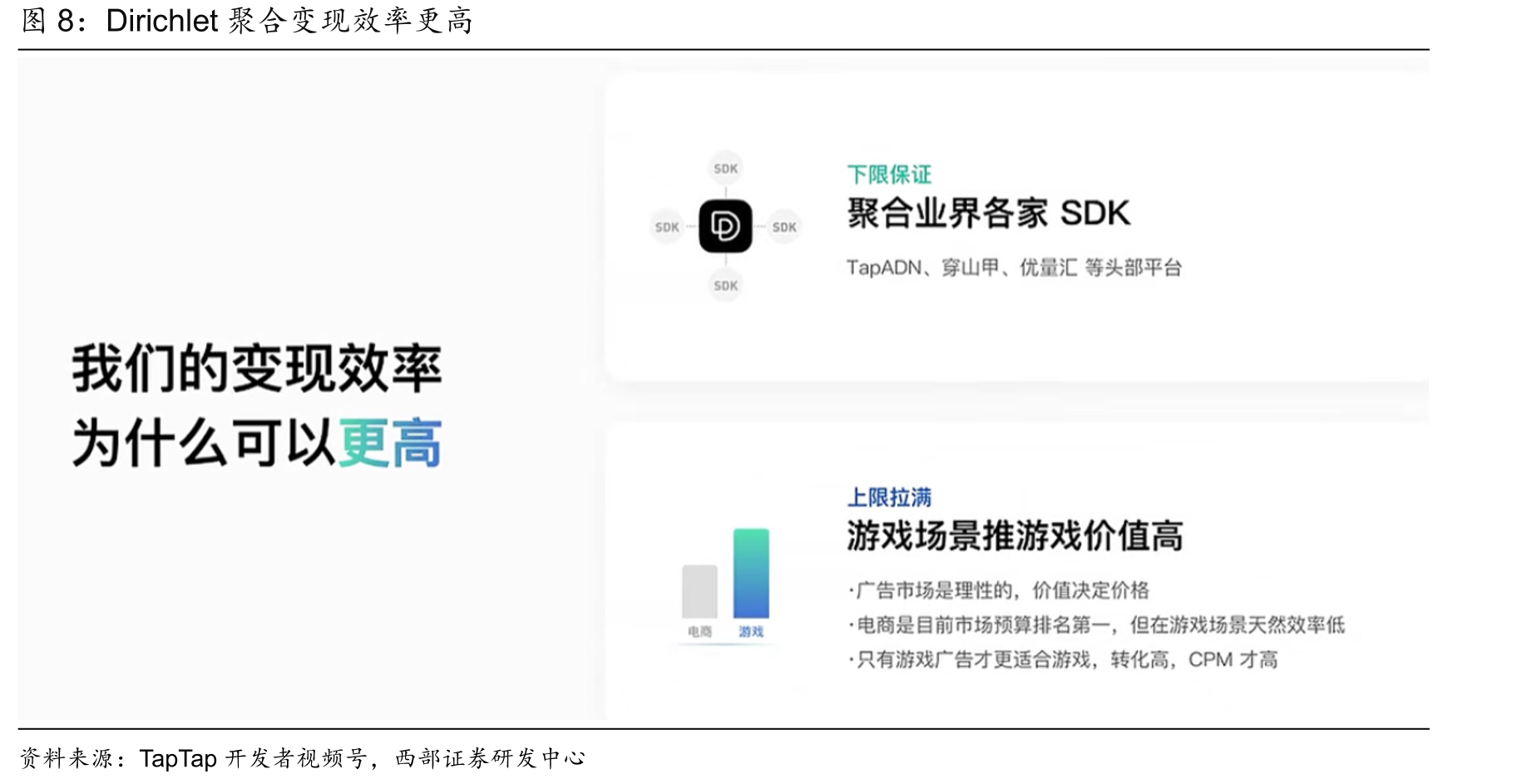
Task: Click the gradient word 更高
Action: (x=390, y=443)
